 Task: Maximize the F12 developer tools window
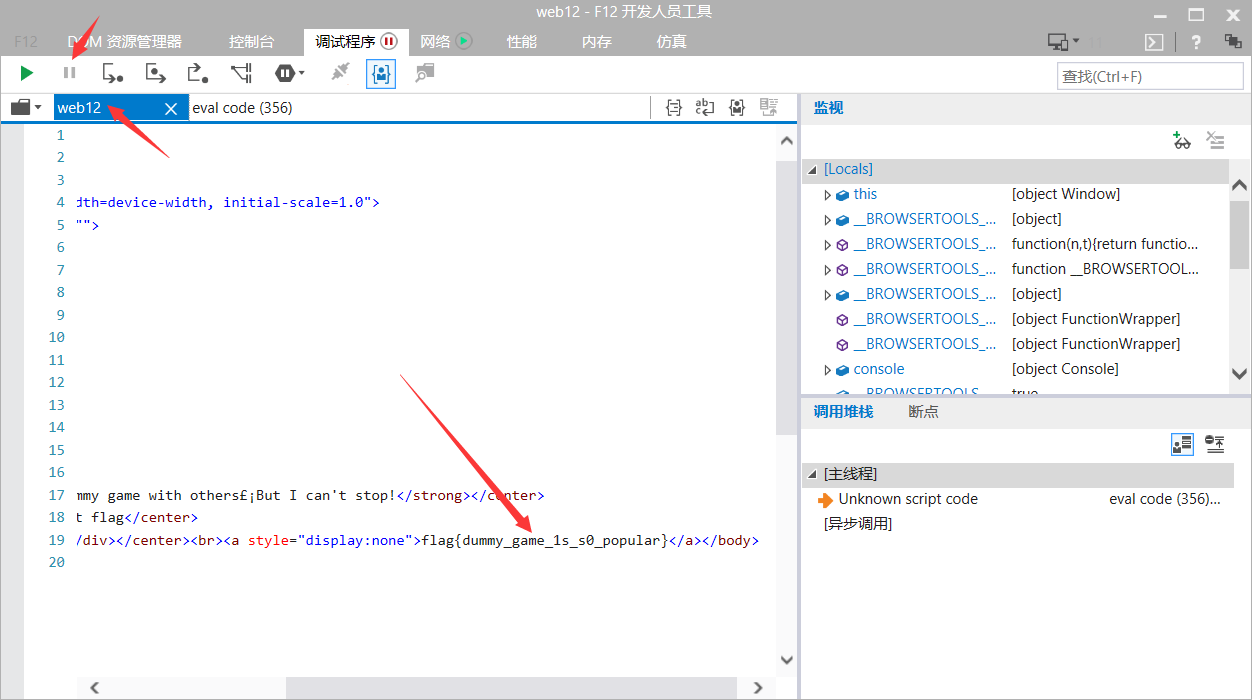(1196, 13)
